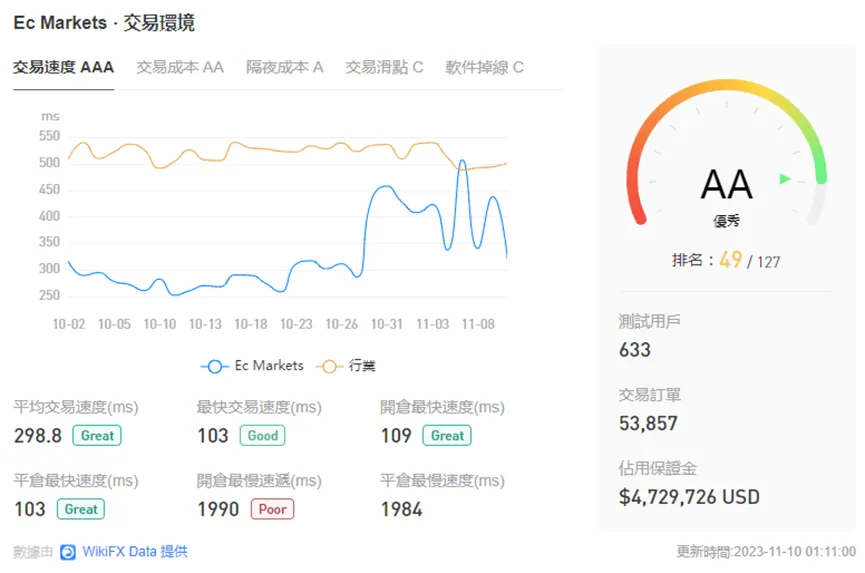
Task: Click the 交易訂單 value 53,857
Action: pos(648,424)
